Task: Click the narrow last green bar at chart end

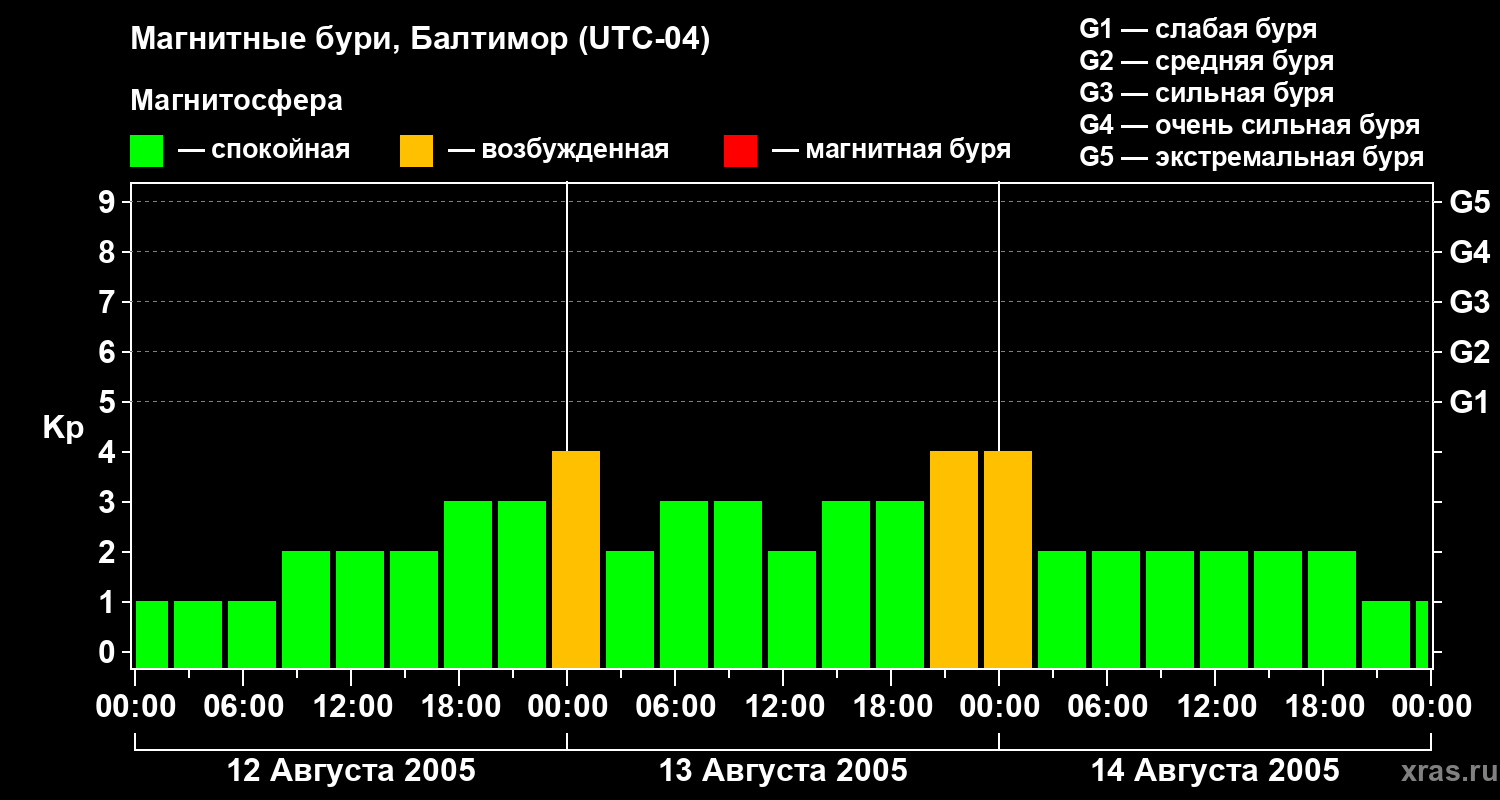Action: pyautogui.click(x=1421, y=634)
